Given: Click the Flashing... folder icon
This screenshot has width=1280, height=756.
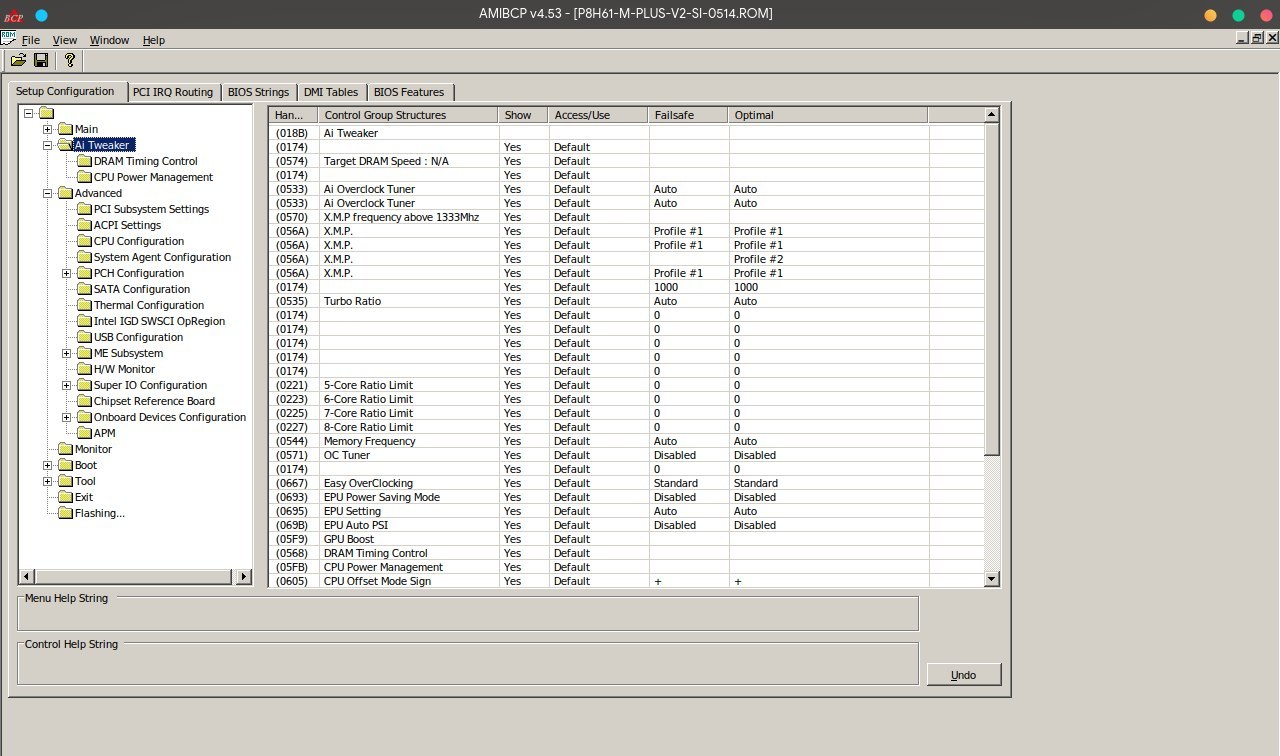Looking at the screenshot, I should point(65,513).
